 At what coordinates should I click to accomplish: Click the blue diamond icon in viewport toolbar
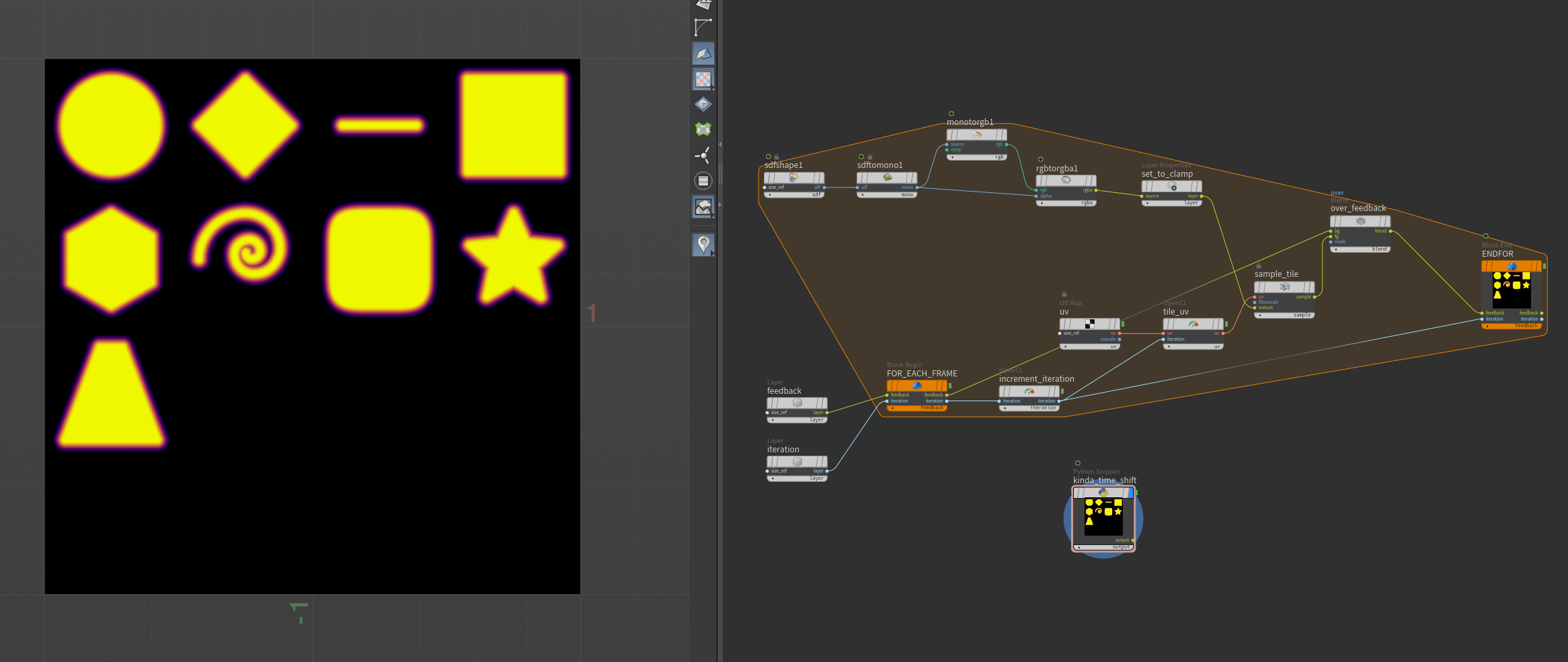(703, 104)
